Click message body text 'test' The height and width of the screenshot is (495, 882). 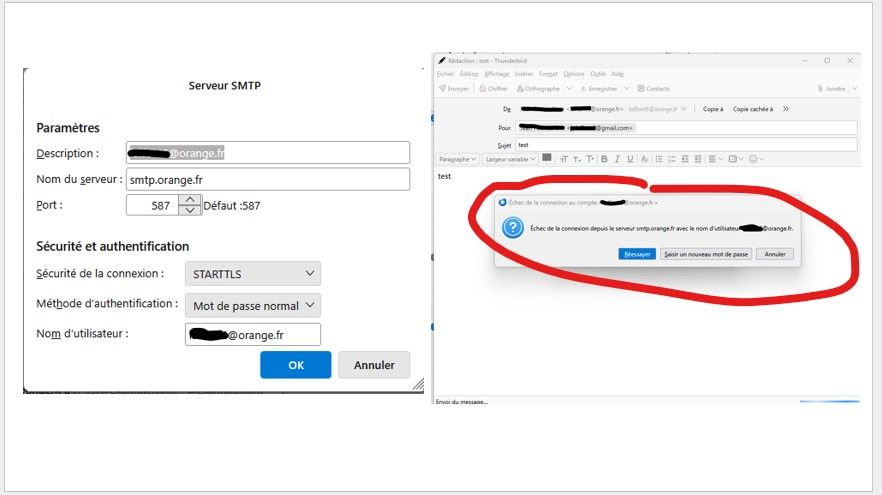click(444, 176)
